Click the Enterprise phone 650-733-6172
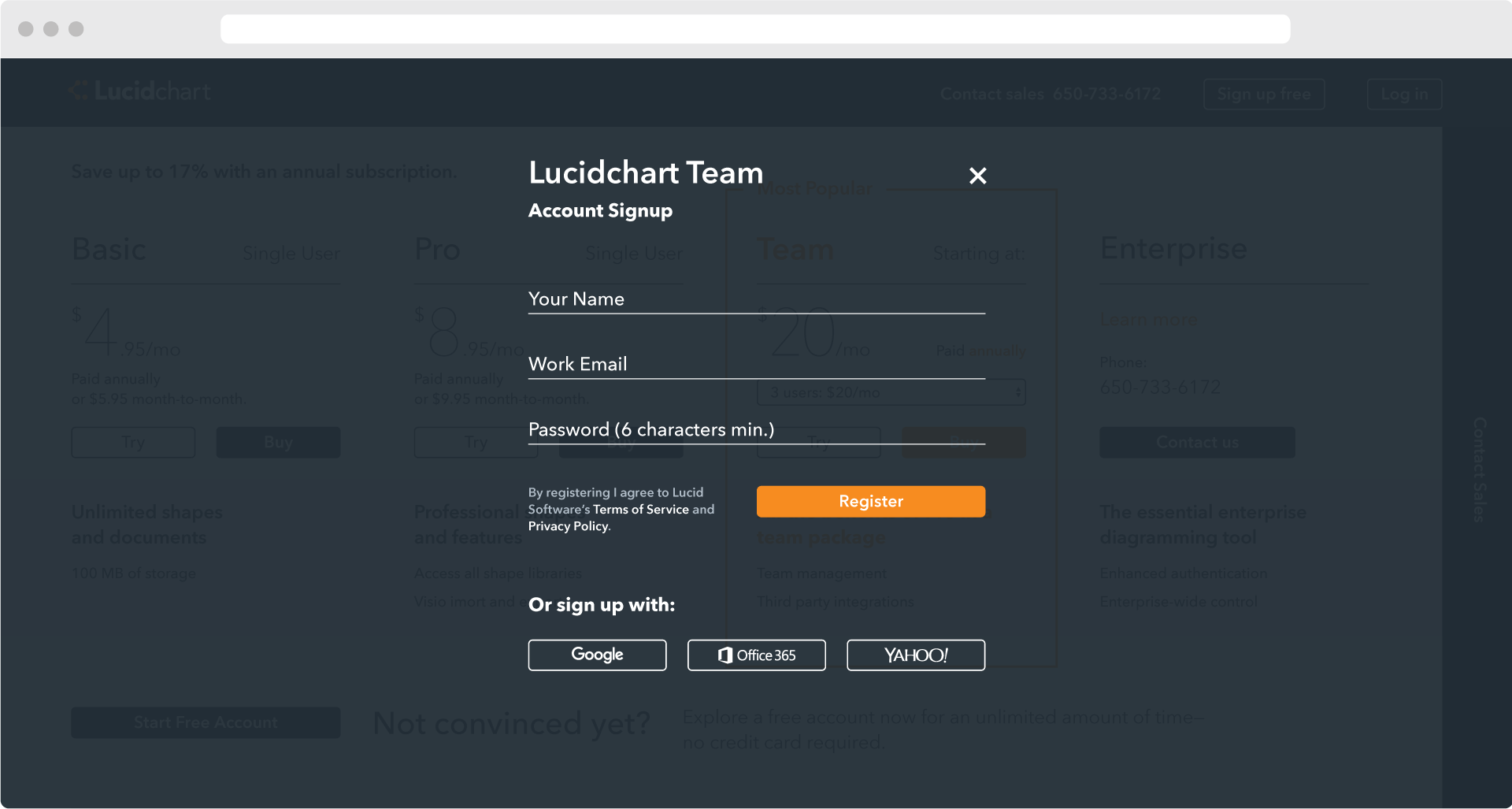The height and width of the screenshot is (809, 1512). click(1160, 388)
